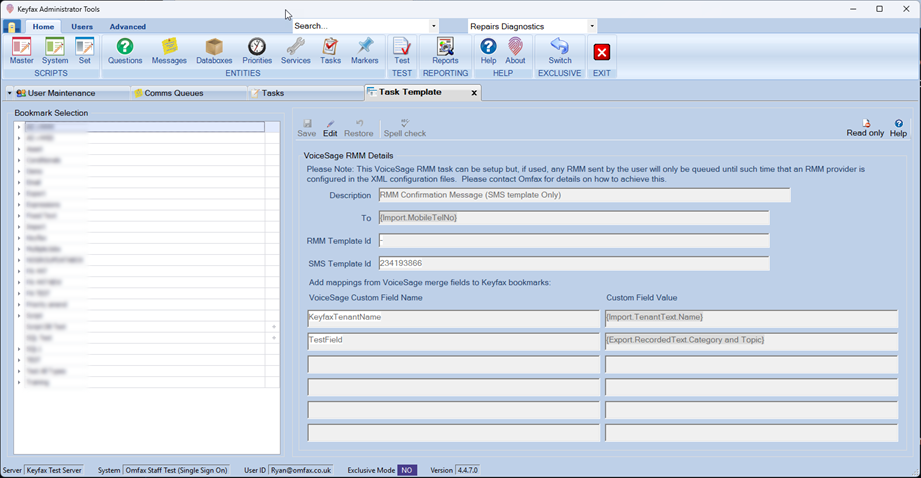
Task: Click the SMS Template Id field
Action: [x=573, y=264]
